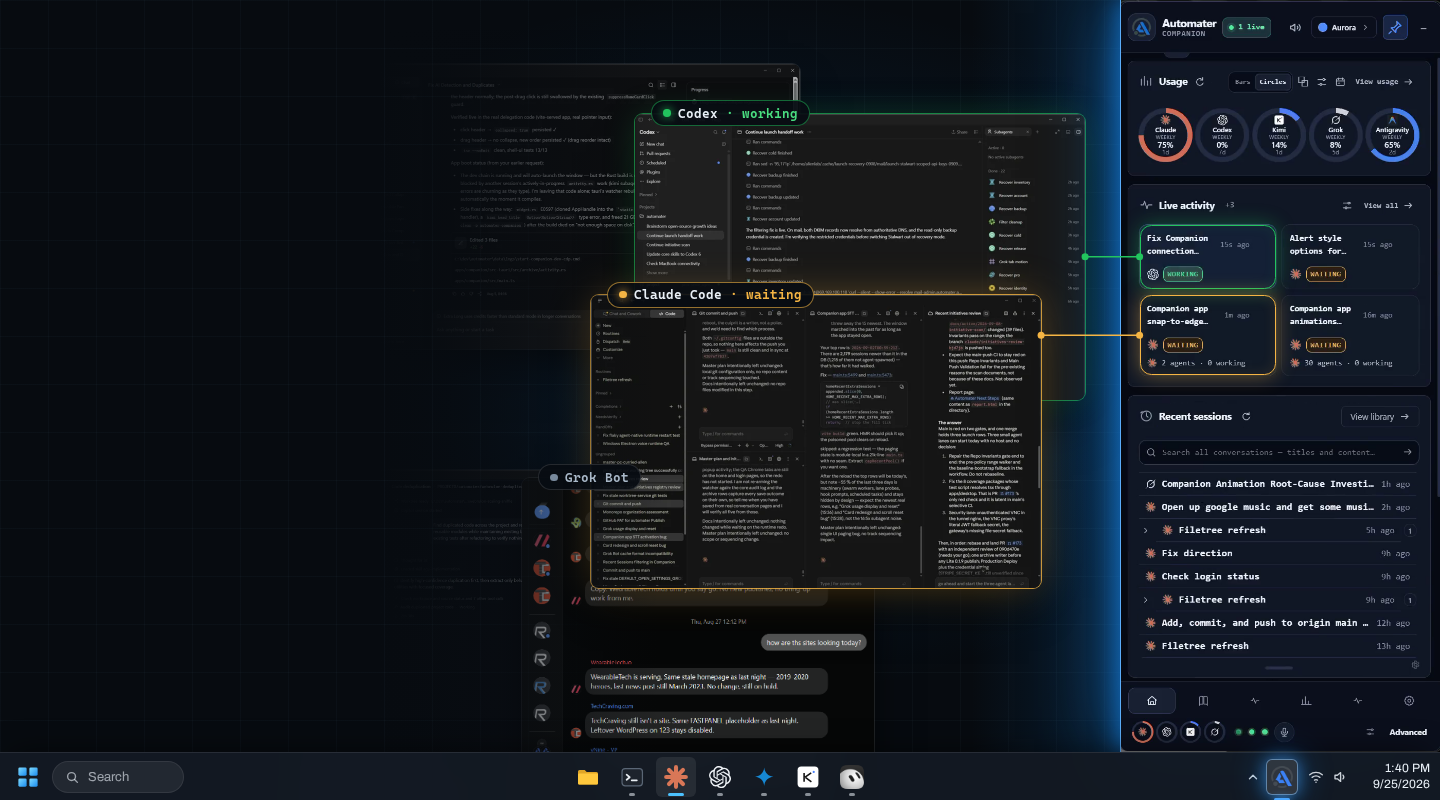Show hidden icons in the taskbar tray

click(1252, 777)
